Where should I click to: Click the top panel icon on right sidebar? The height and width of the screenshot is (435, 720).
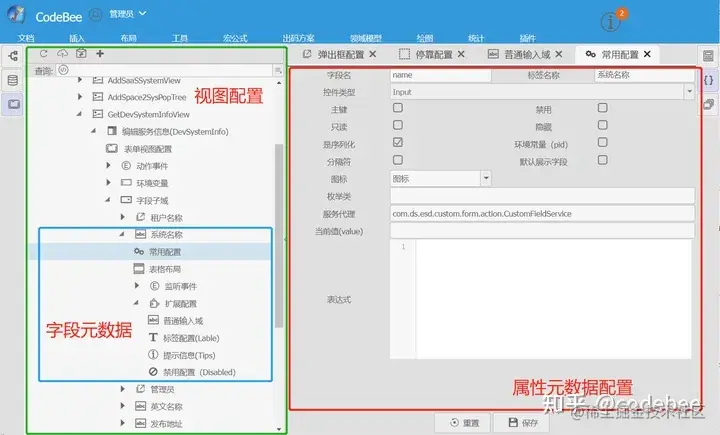[x=709, y=56]
